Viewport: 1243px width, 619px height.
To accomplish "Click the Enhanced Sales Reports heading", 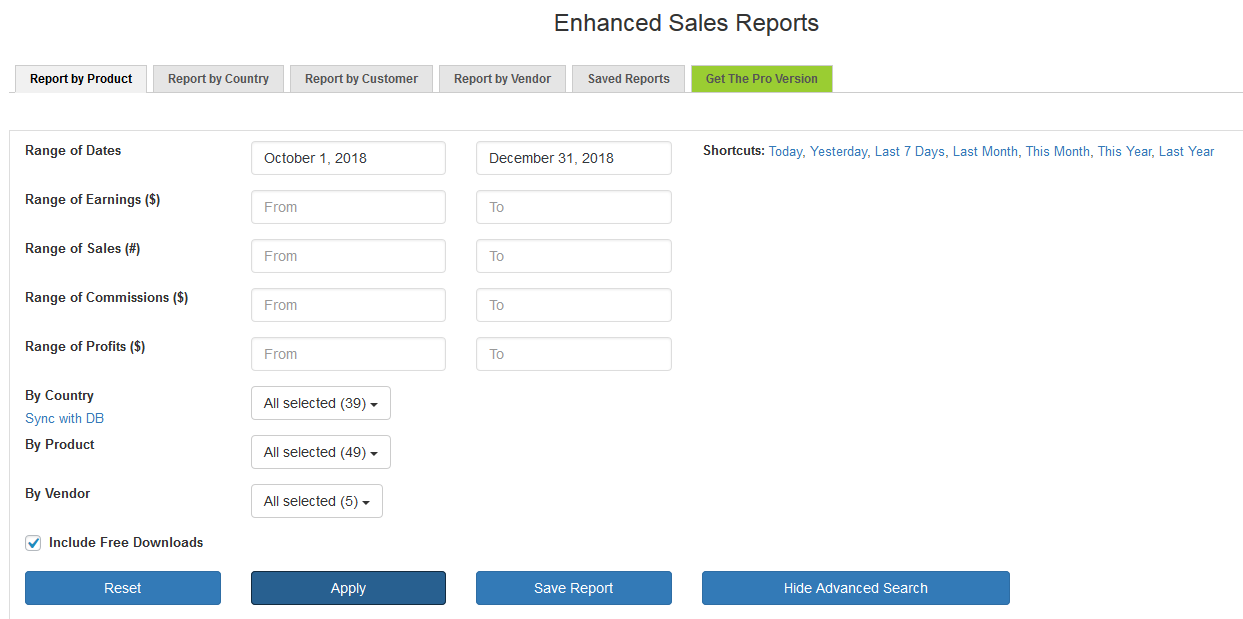I will 686,23.
